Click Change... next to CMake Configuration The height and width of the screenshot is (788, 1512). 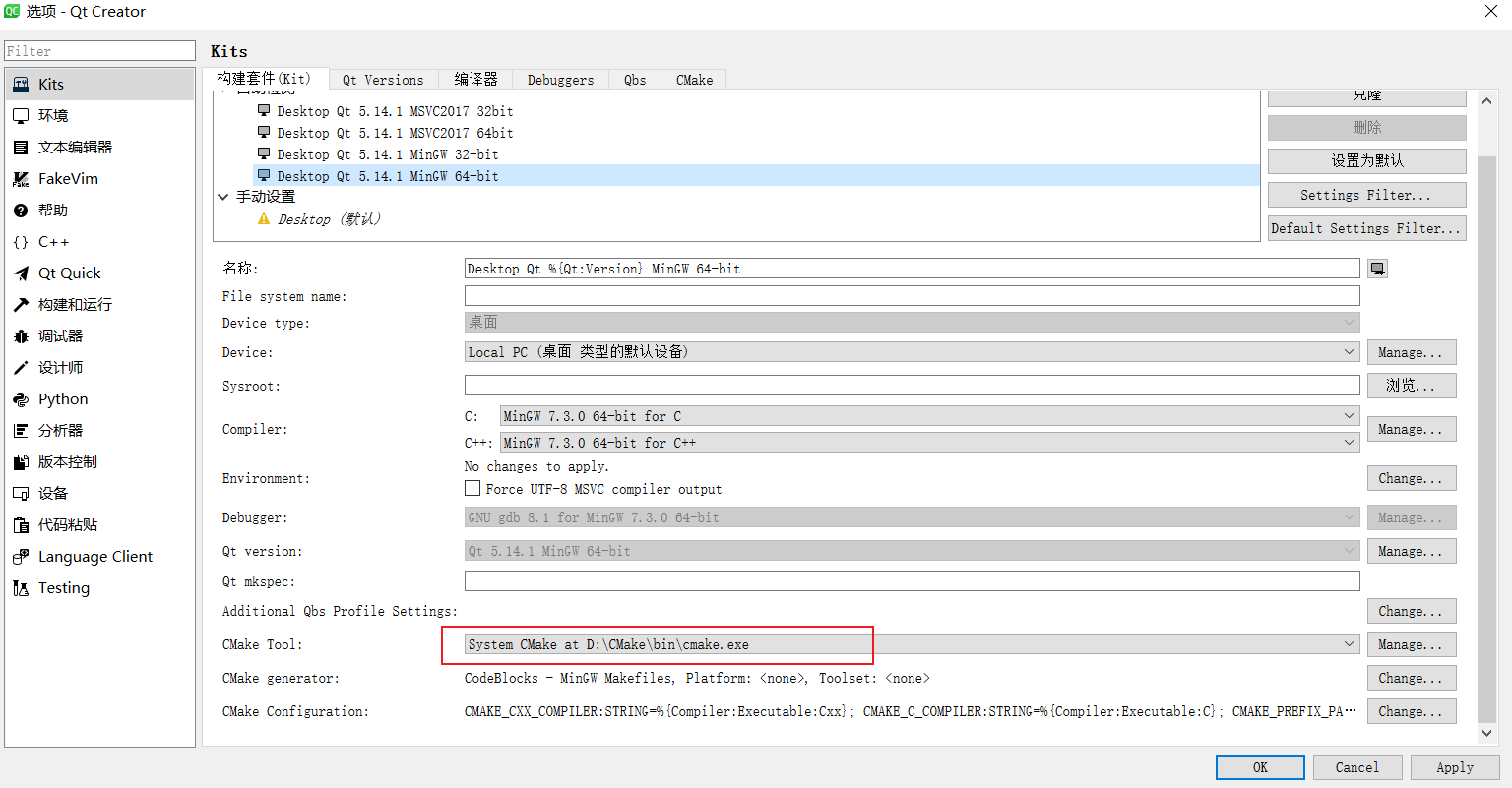pyautogui.click(x=1412, y=711)
